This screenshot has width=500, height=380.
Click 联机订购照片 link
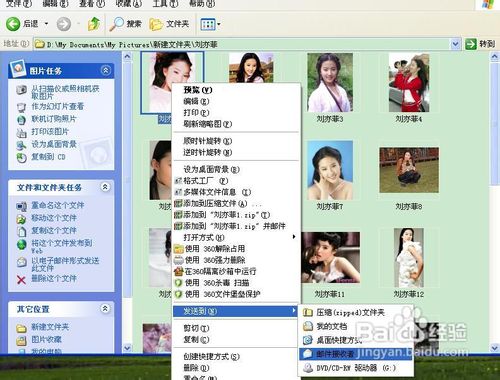[x=54, y=119]
